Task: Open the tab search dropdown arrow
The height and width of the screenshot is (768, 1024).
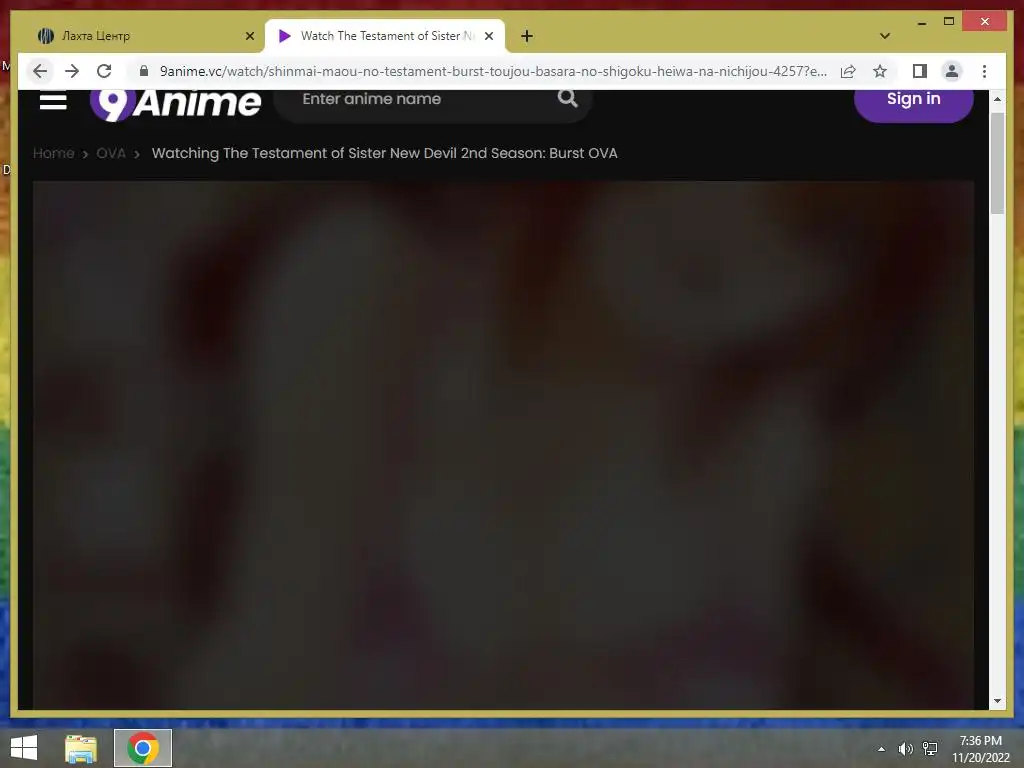Action: pos(885,36)
